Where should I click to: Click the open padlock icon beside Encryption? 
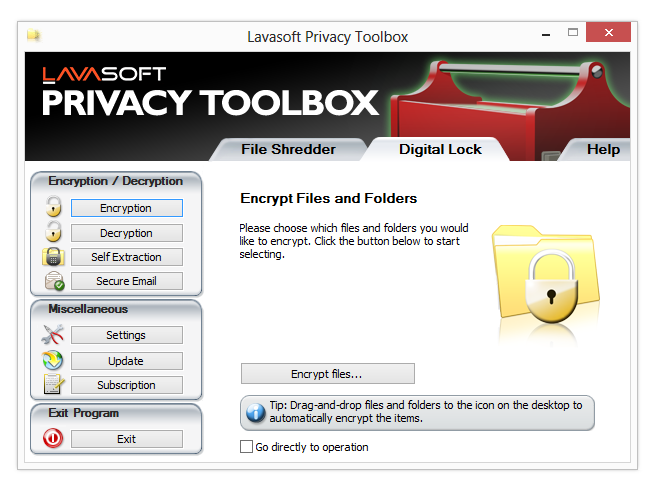pyautogui.click(x=53, y=208)
